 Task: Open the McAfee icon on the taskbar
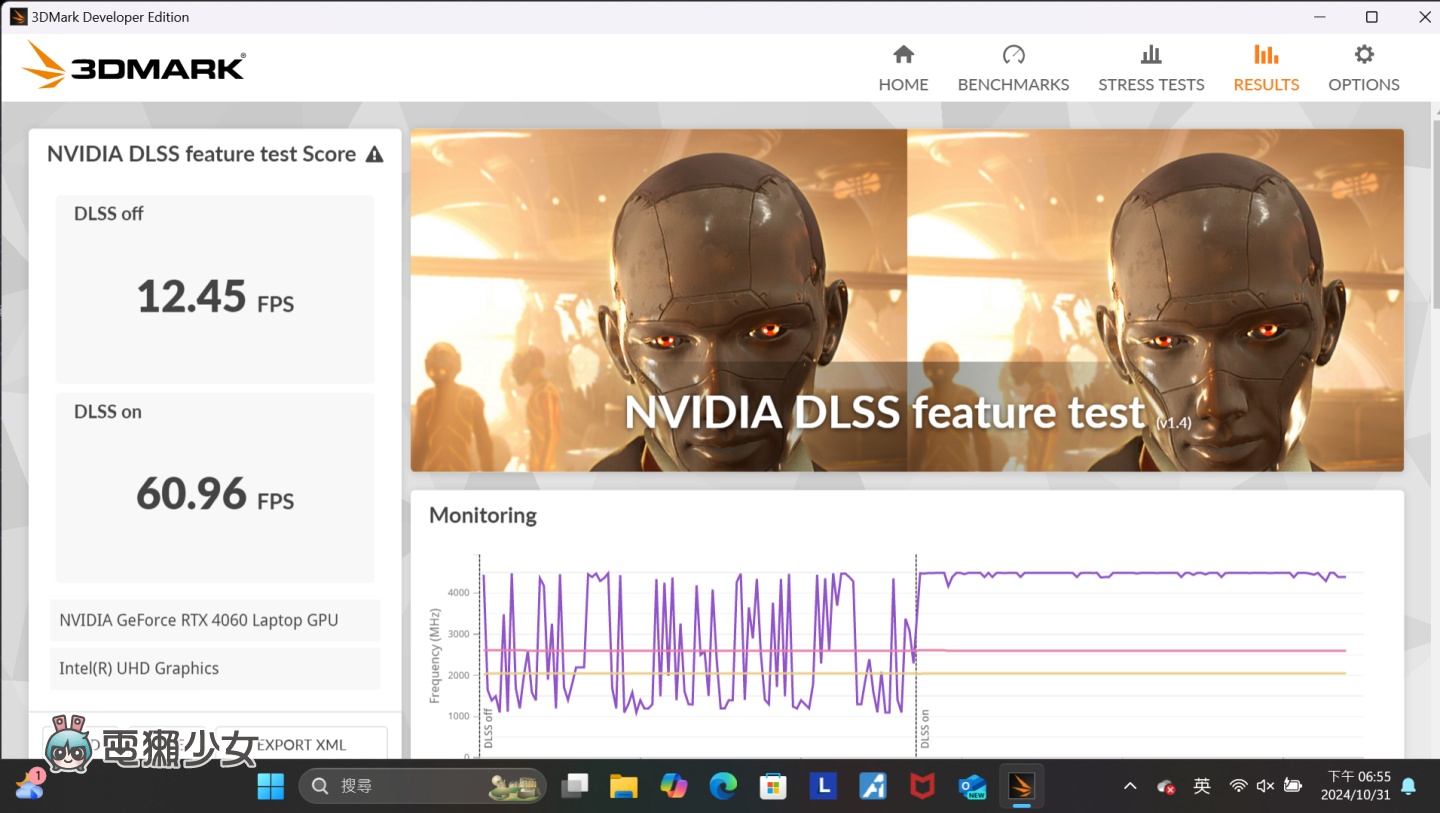pos(922,786)
